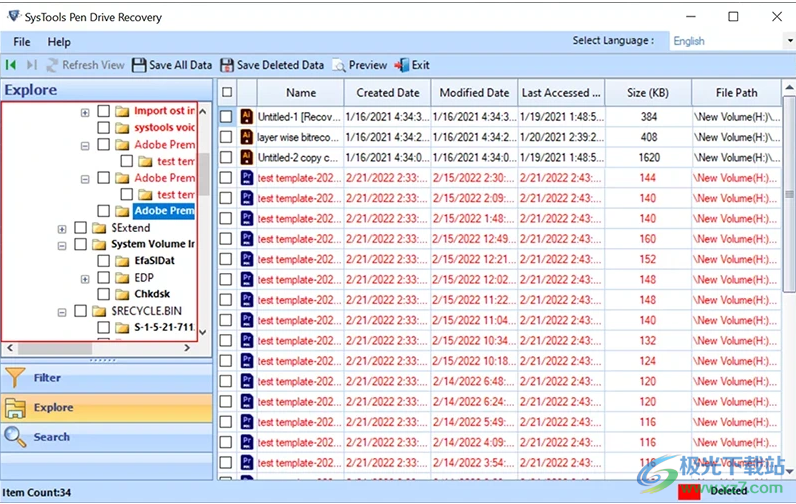Screen dimensions: 796x504
Task: Click Premiere icon of file sized 132
Action: (x=247, y=341)
